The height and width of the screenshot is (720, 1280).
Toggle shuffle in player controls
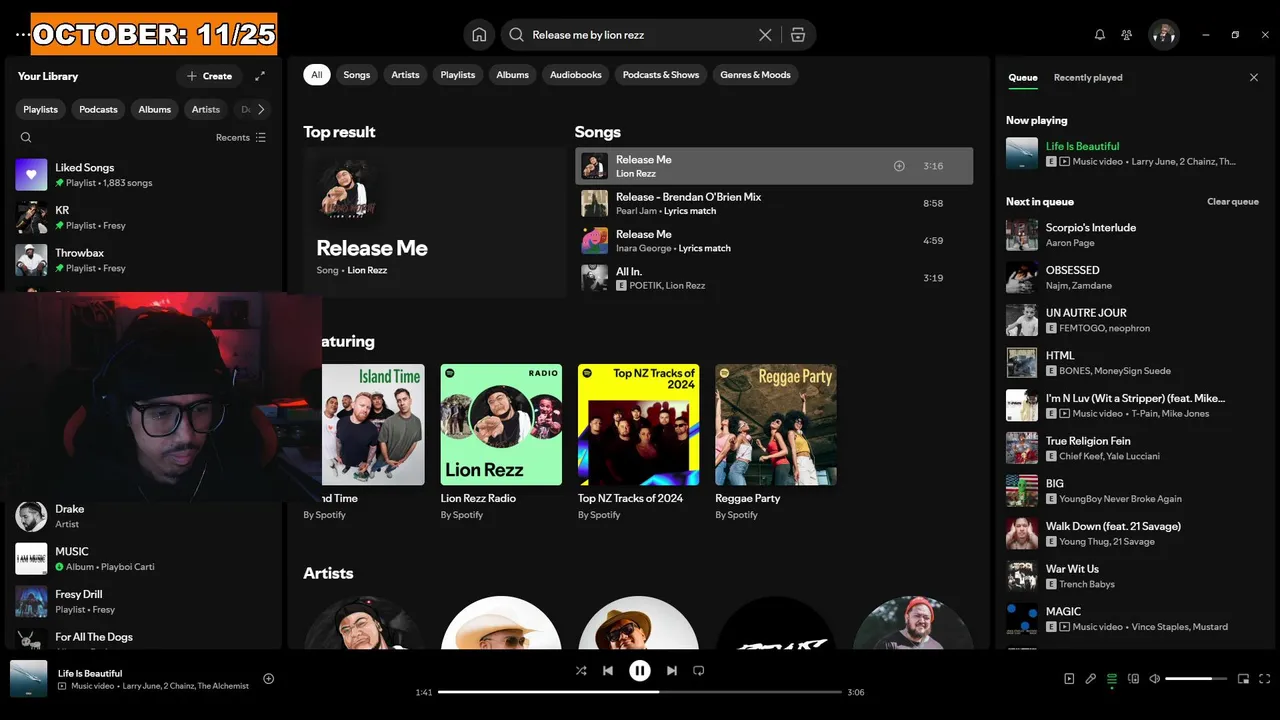click(x=581, y=671)
